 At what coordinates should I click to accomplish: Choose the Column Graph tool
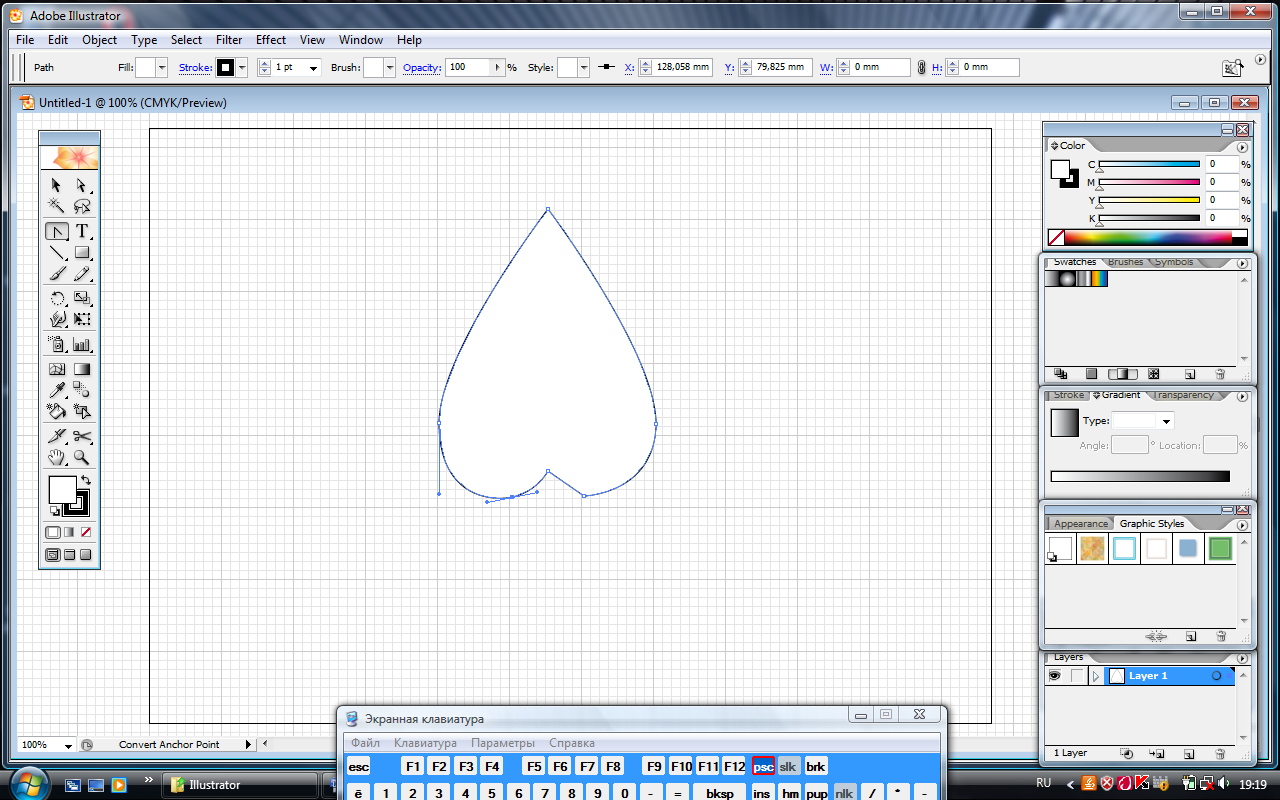82,344
